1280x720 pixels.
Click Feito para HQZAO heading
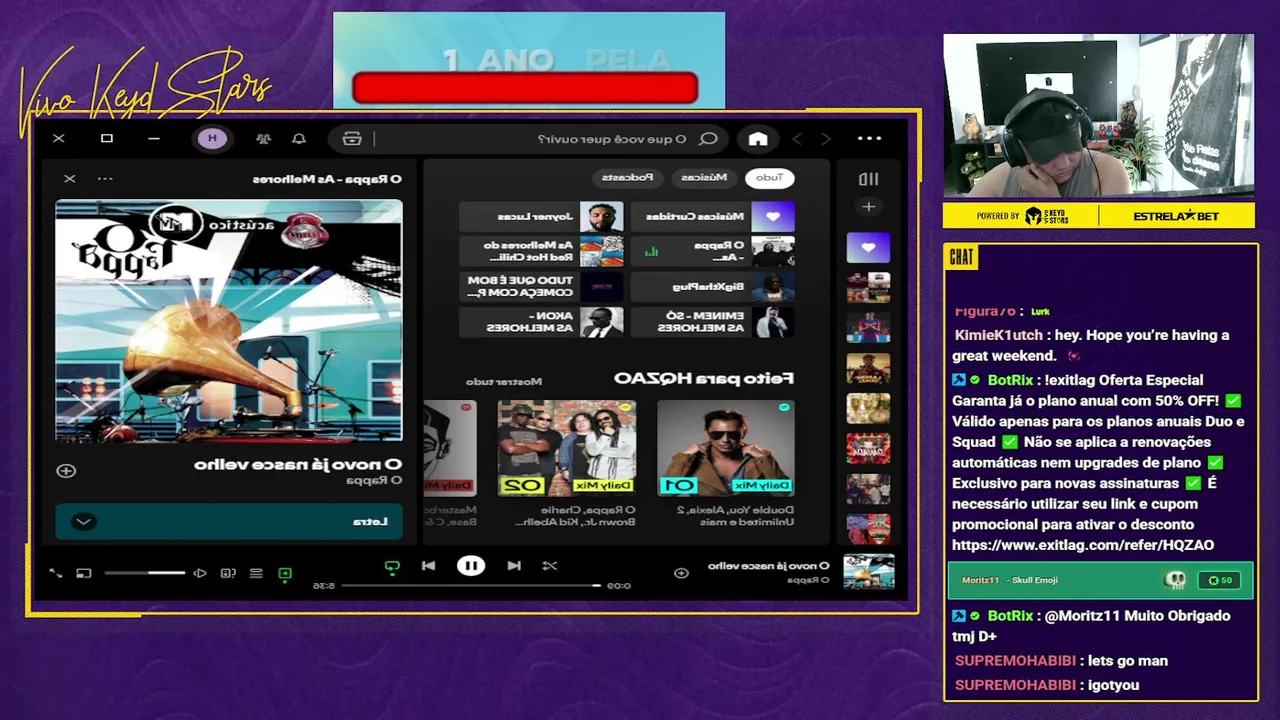704,378
